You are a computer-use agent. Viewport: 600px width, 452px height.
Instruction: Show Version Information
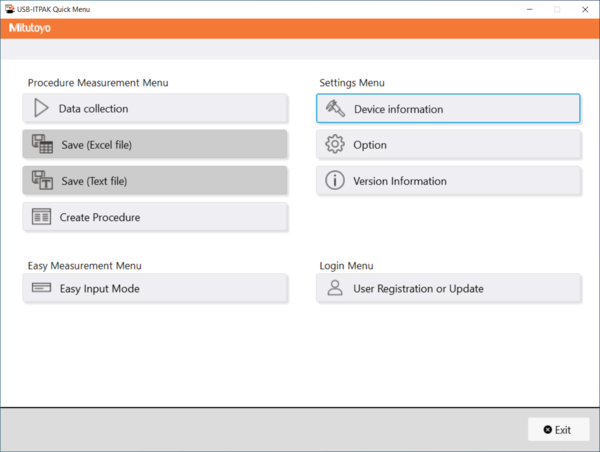(448, 181)
